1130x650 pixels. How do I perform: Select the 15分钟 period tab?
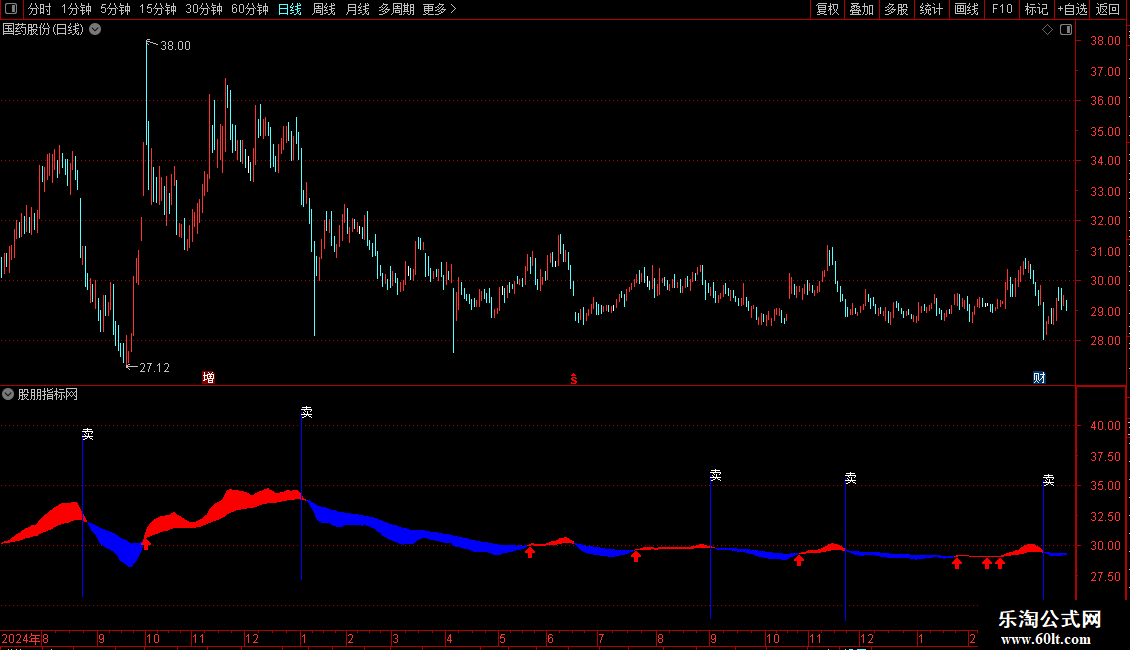pyautogui.click(x=157, y=9)
